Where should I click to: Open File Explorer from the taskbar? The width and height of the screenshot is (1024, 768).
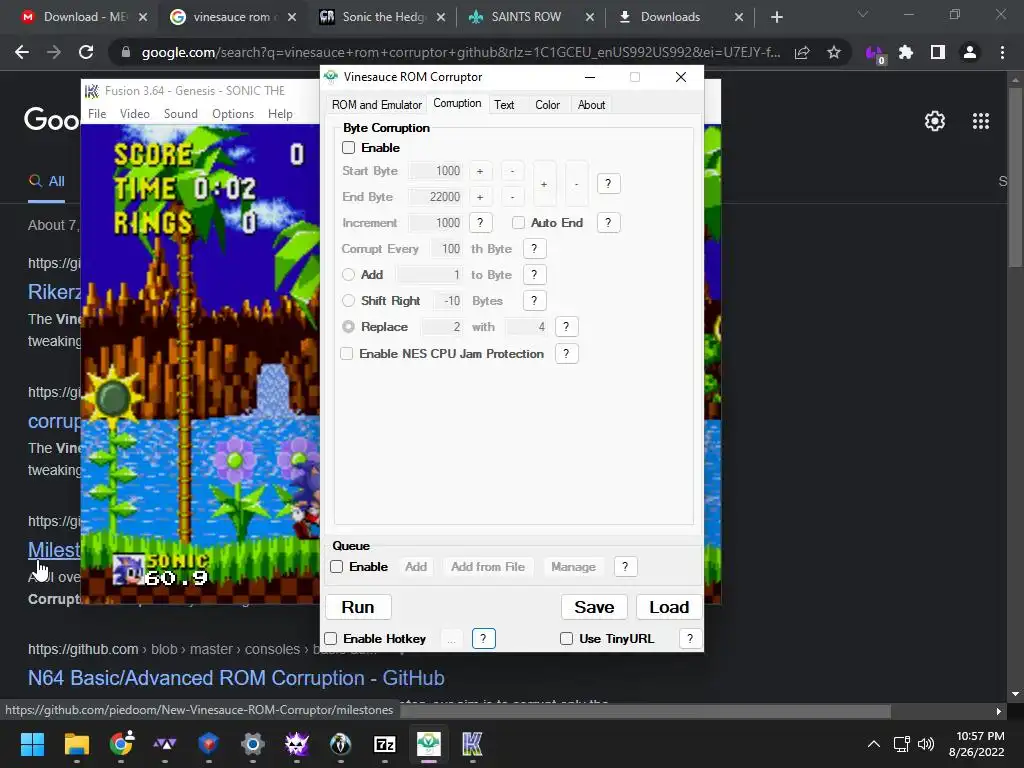(x=76, y=744)
